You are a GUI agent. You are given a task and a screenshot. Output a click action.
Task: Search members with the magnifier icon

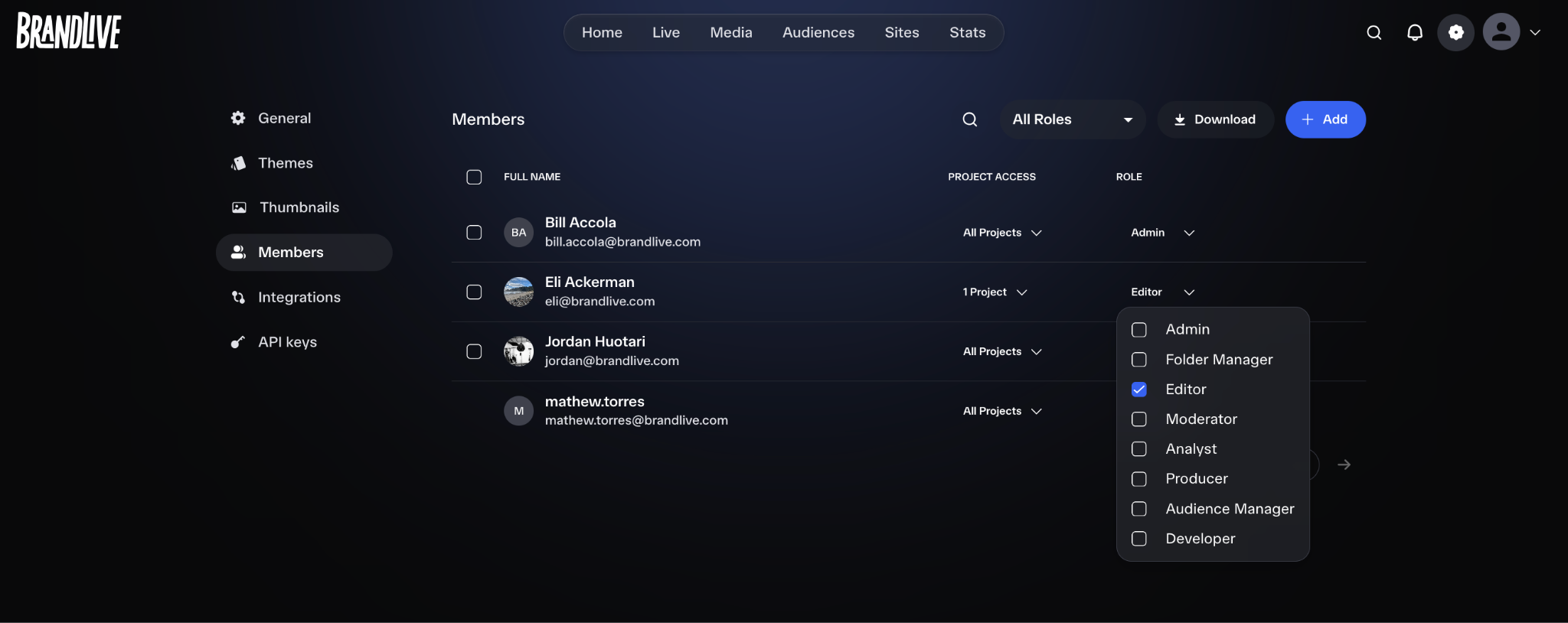[970, 119]
